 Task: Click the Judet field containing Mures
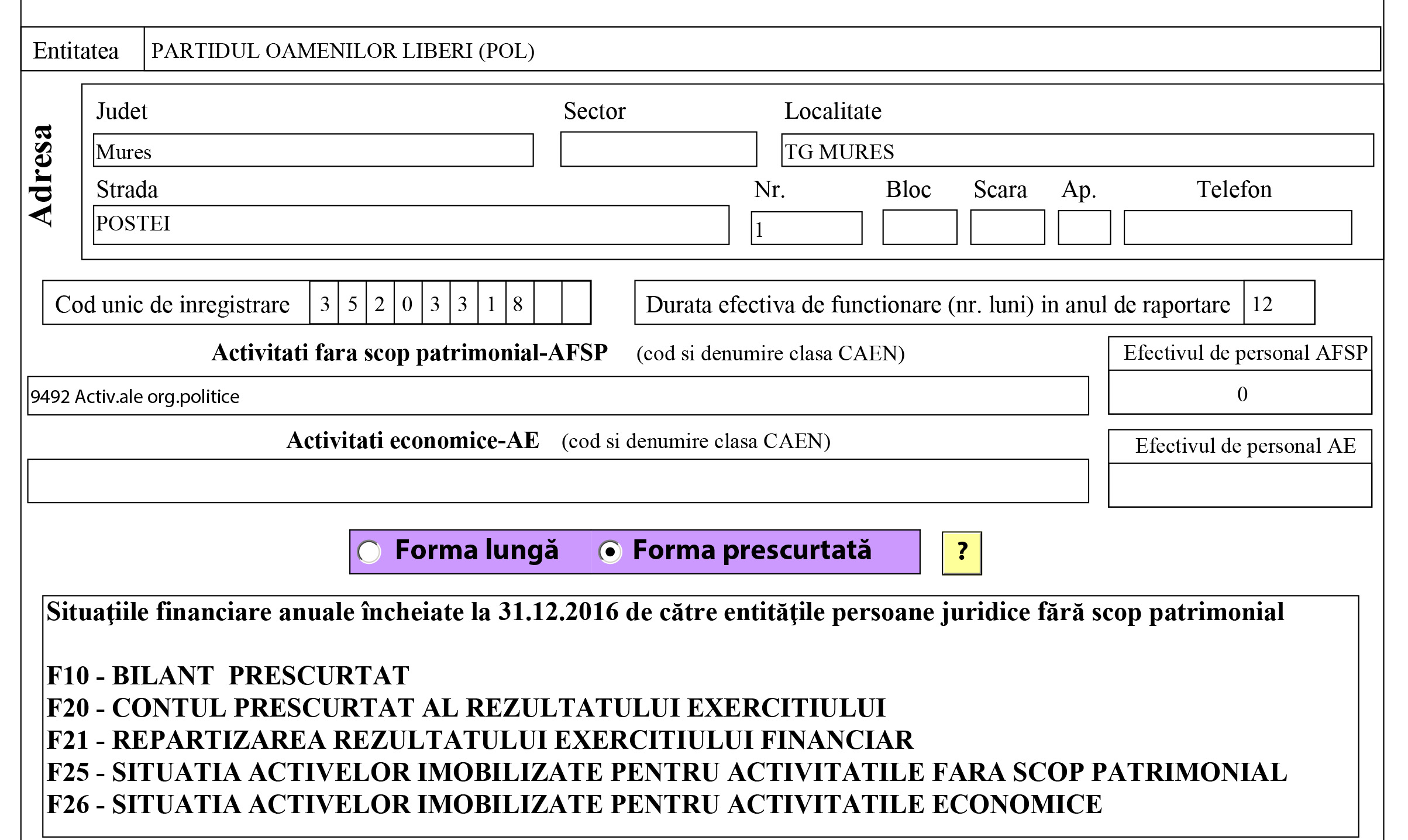click(x=313, y=150)
